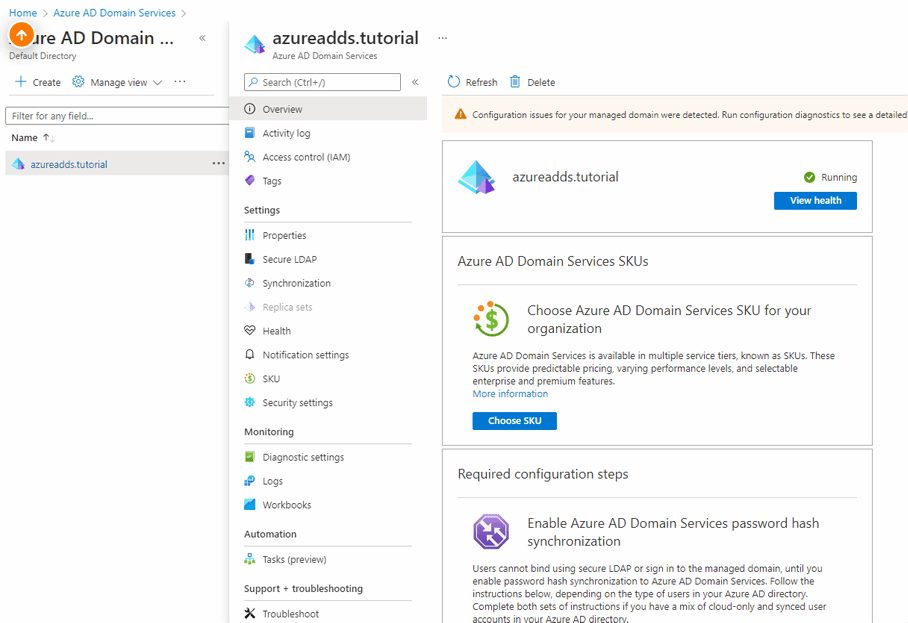
Task: Open Access control (IAM) page
Action: [x=306, y=157]
